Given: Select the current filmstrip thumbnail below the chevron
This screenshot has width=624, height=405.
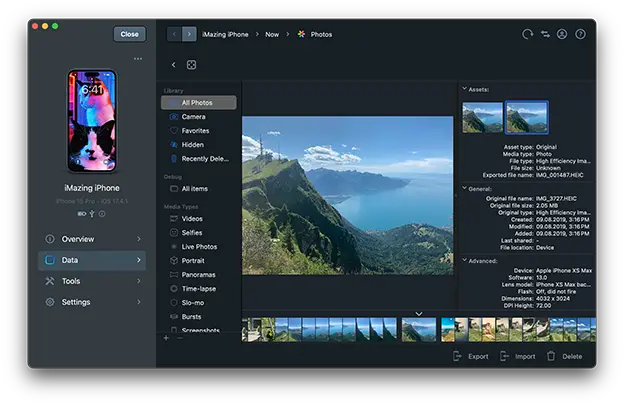Looking at the screenshot, I should coord(419,329).
